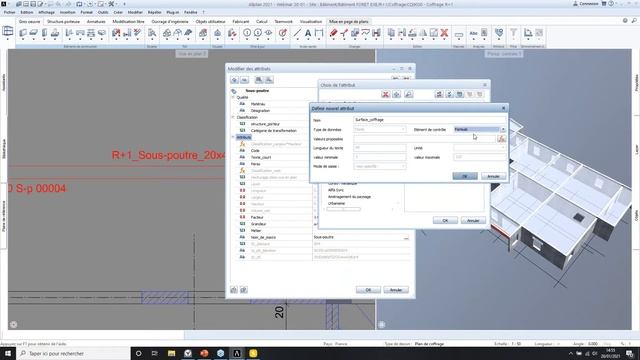
Task: Click the red pencil modify tool in the ribbon
Action: (333, 33)
